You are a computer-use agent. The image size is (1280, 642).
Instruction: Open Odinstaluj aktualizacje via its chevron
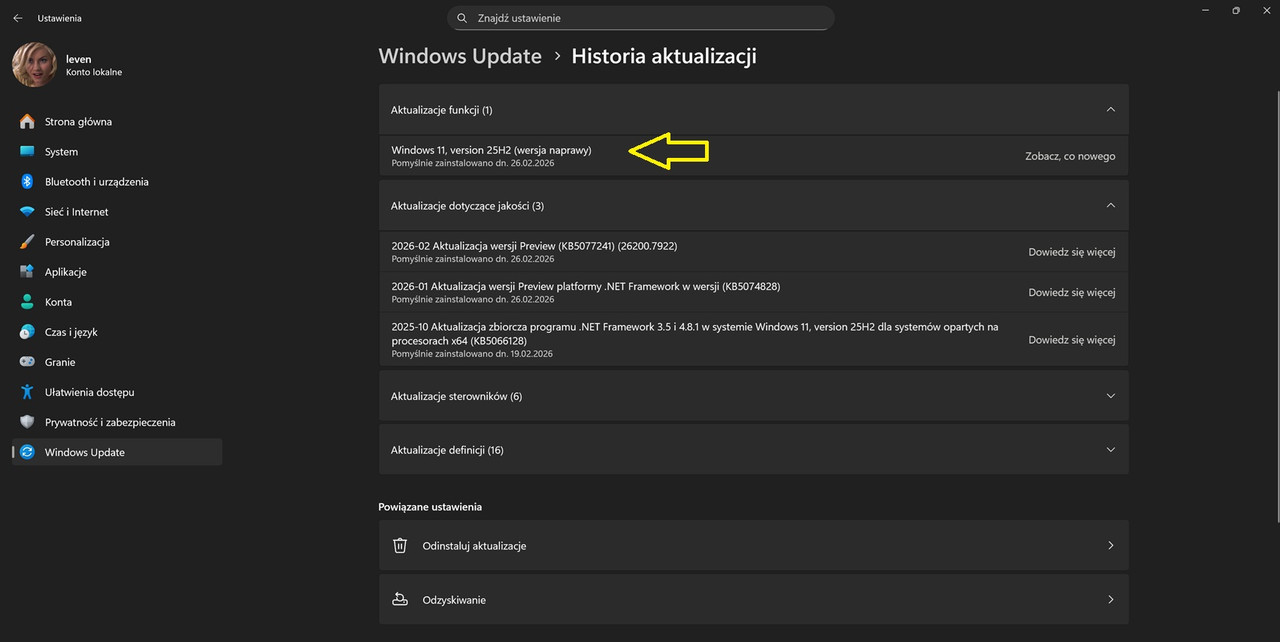click(x=1110, y=546)
